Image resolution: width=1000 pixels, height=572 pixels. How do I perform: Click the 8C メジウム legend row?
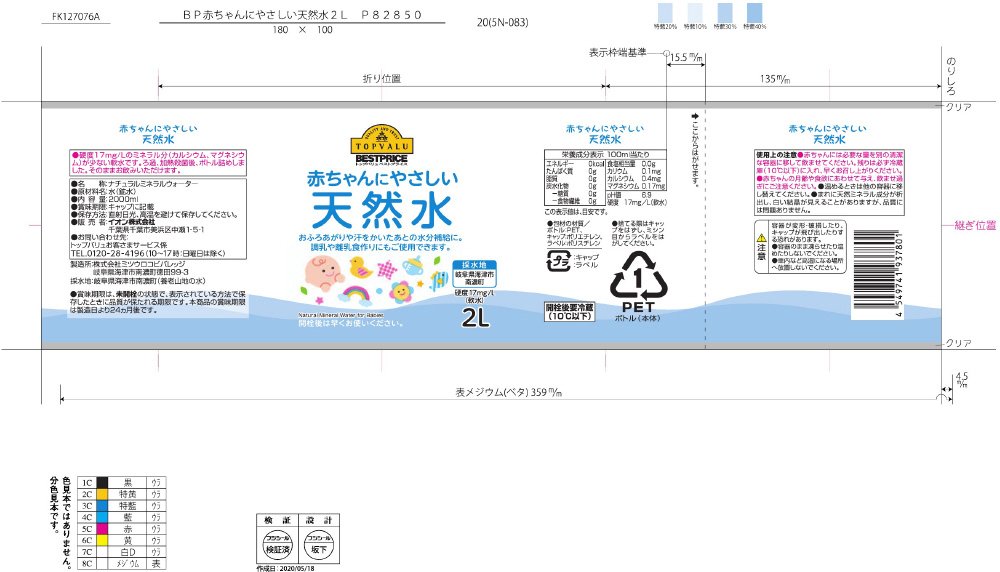(x=121, y=564)
